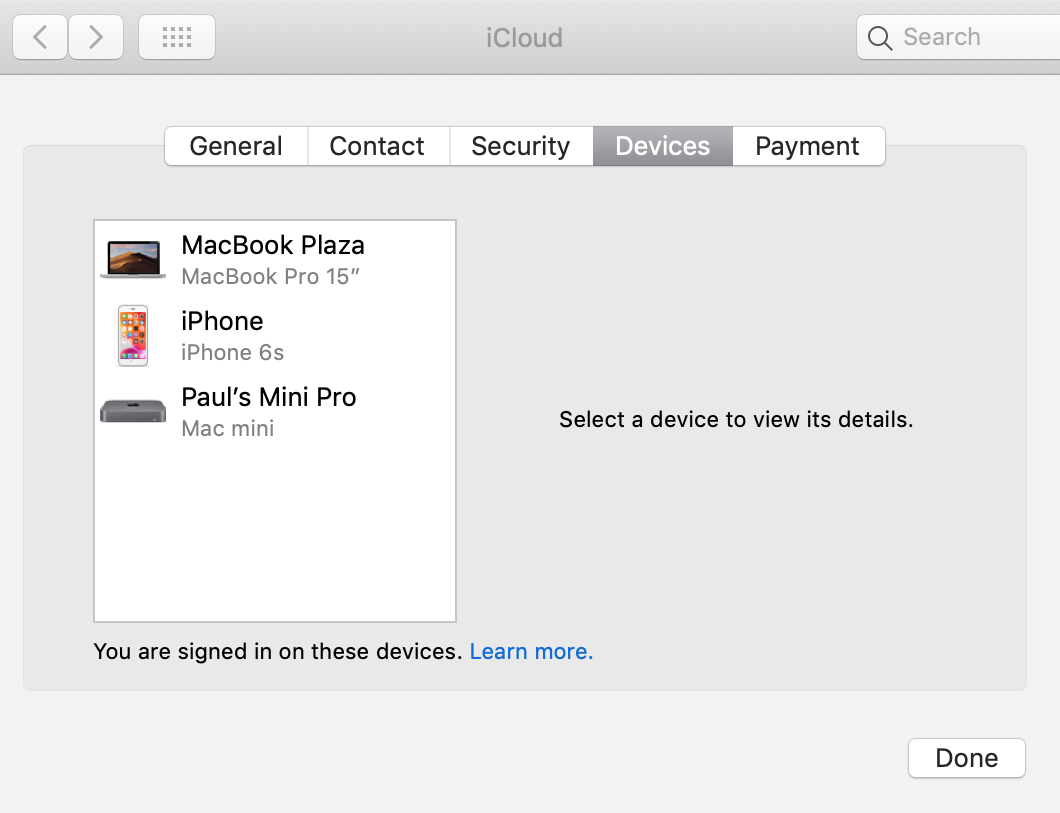Switch to the General tab
This screenshot has width=1060, height=813.
[236, 146]
